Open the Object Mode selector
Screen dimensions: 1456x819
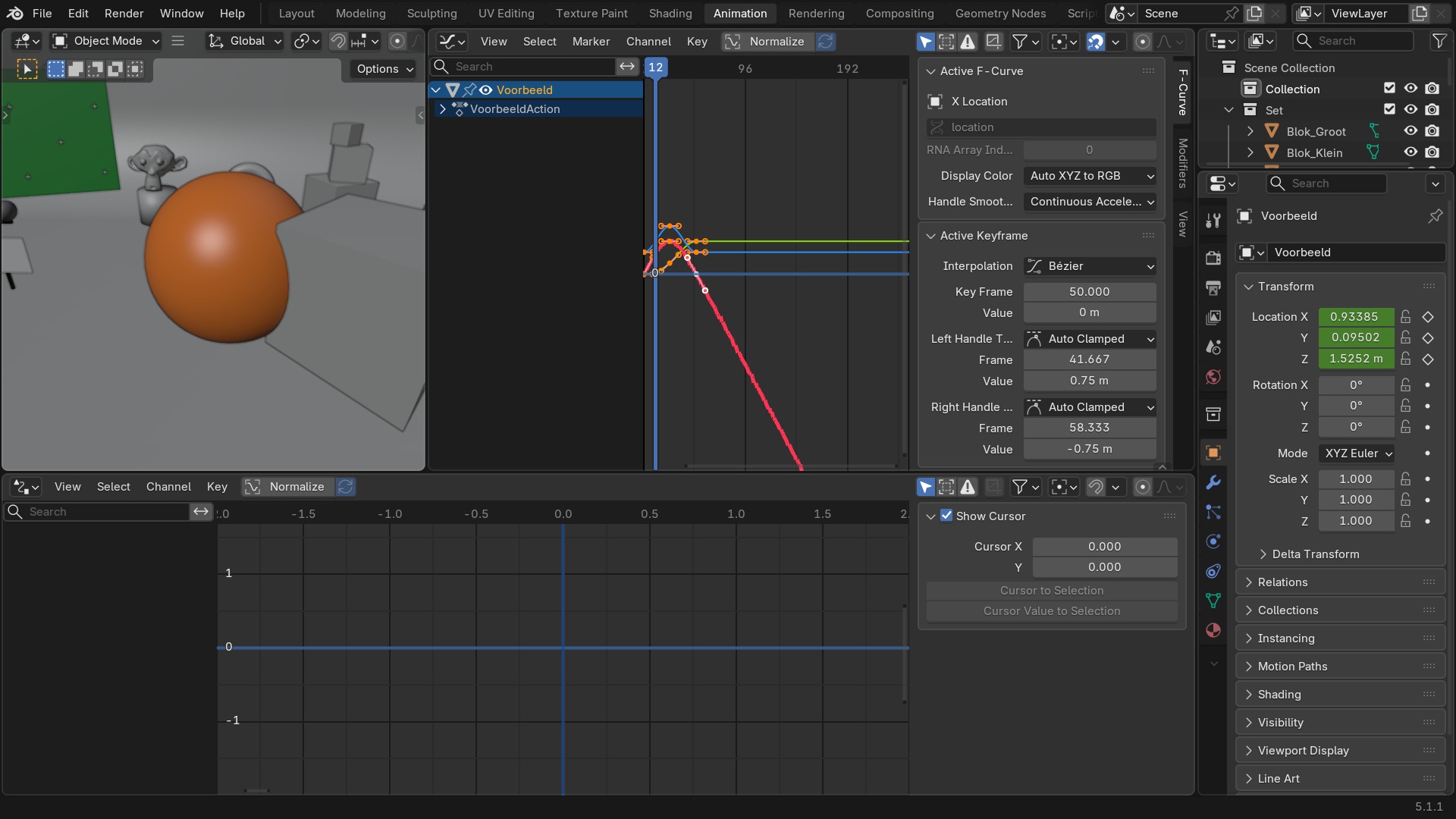tap(106, 41)
